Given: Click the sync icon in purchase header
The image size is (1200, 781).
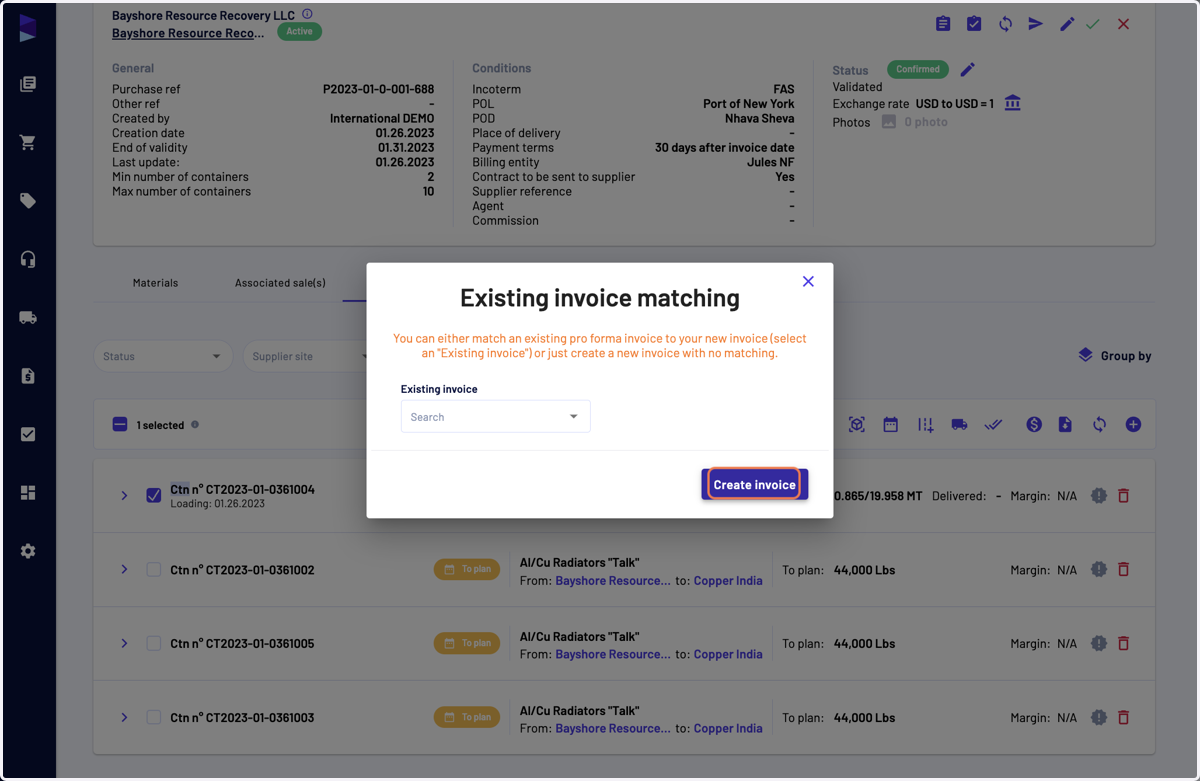Looking at the screenshot, I should pos(1005,24).
